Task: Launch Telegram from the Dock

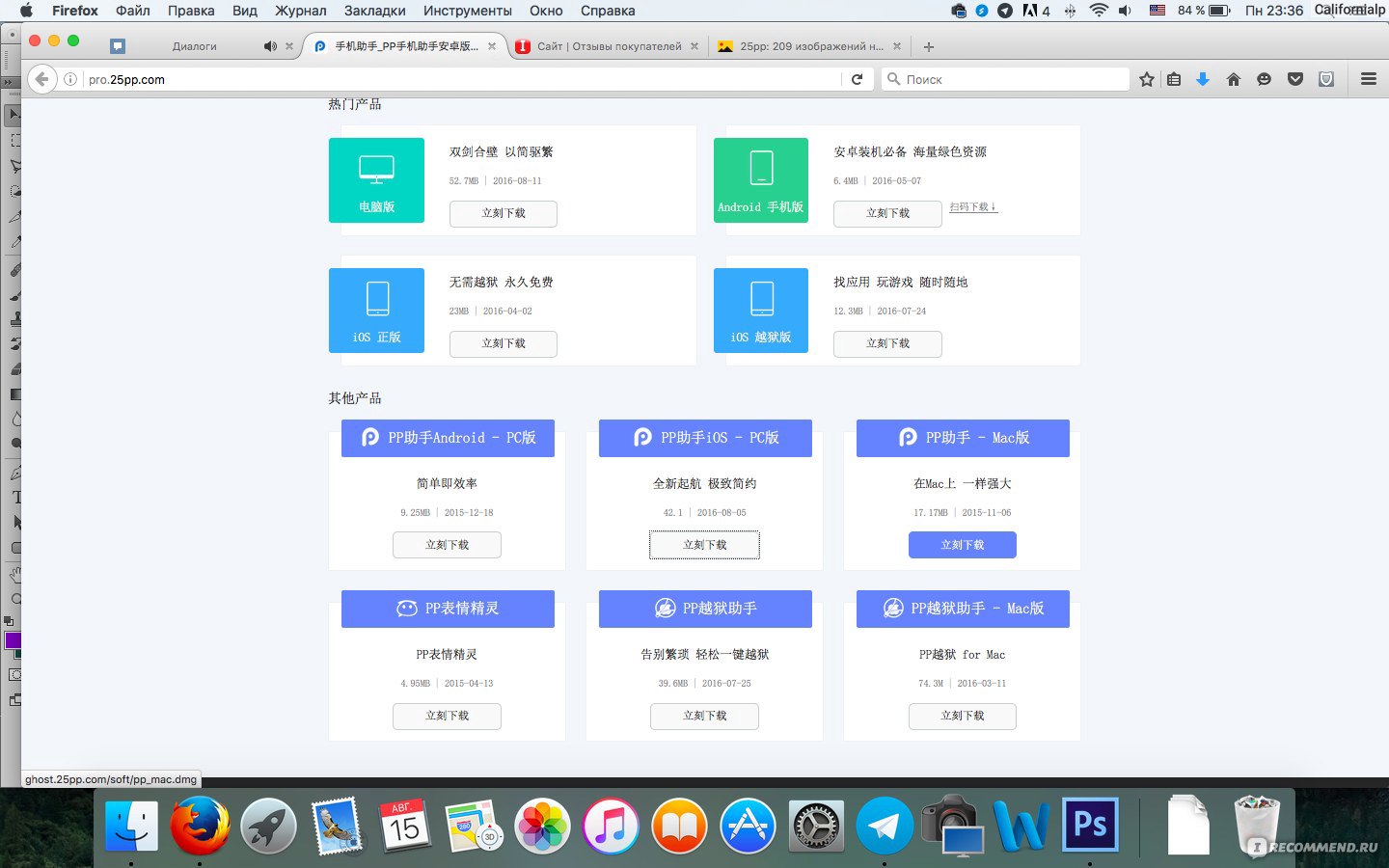Action: pyautogui.click(x=885, y=827)
